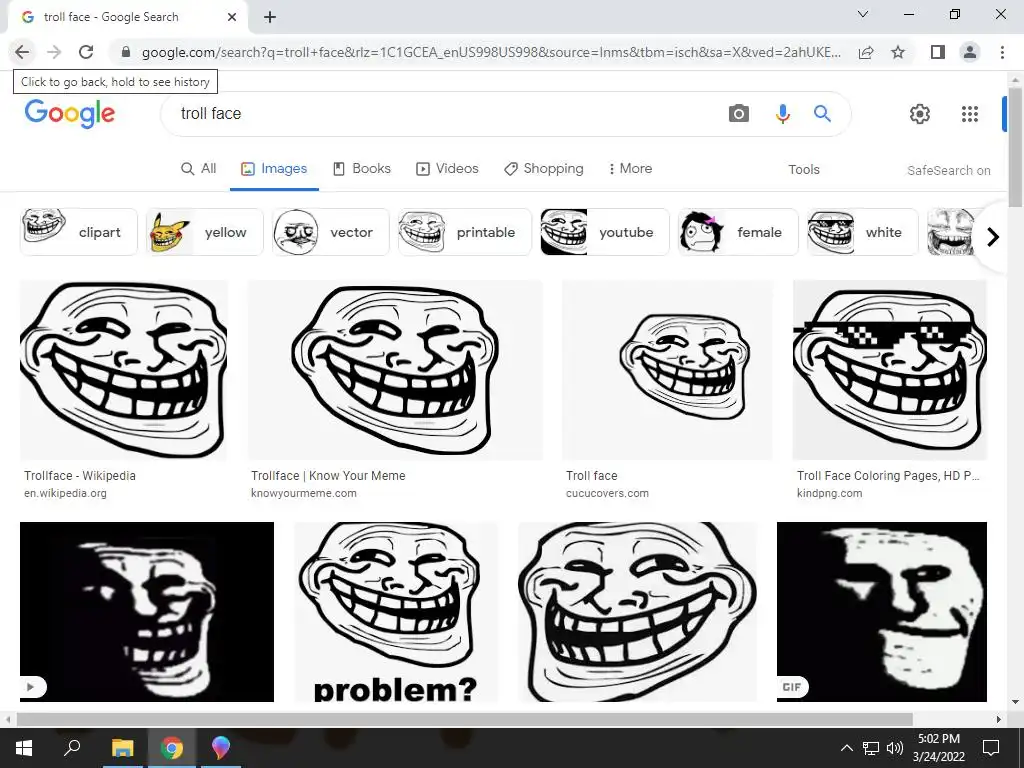Filter images by clipart chip
Screen dimensions: 1024x768
79,232
